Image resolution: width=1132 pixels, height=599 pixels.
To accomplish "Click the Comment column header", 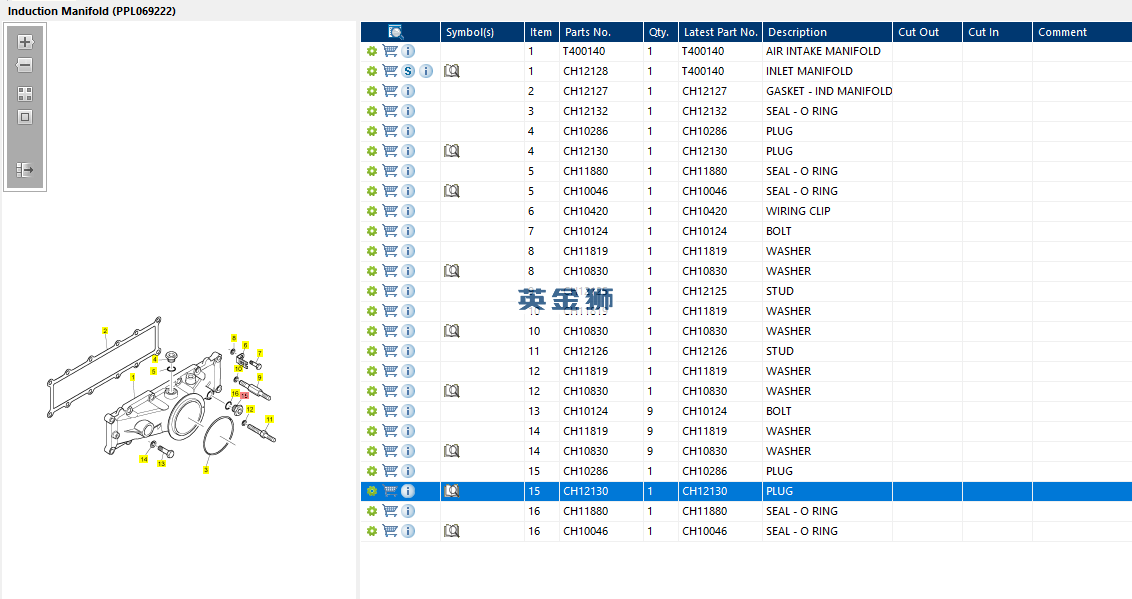I will point(1082,32).
